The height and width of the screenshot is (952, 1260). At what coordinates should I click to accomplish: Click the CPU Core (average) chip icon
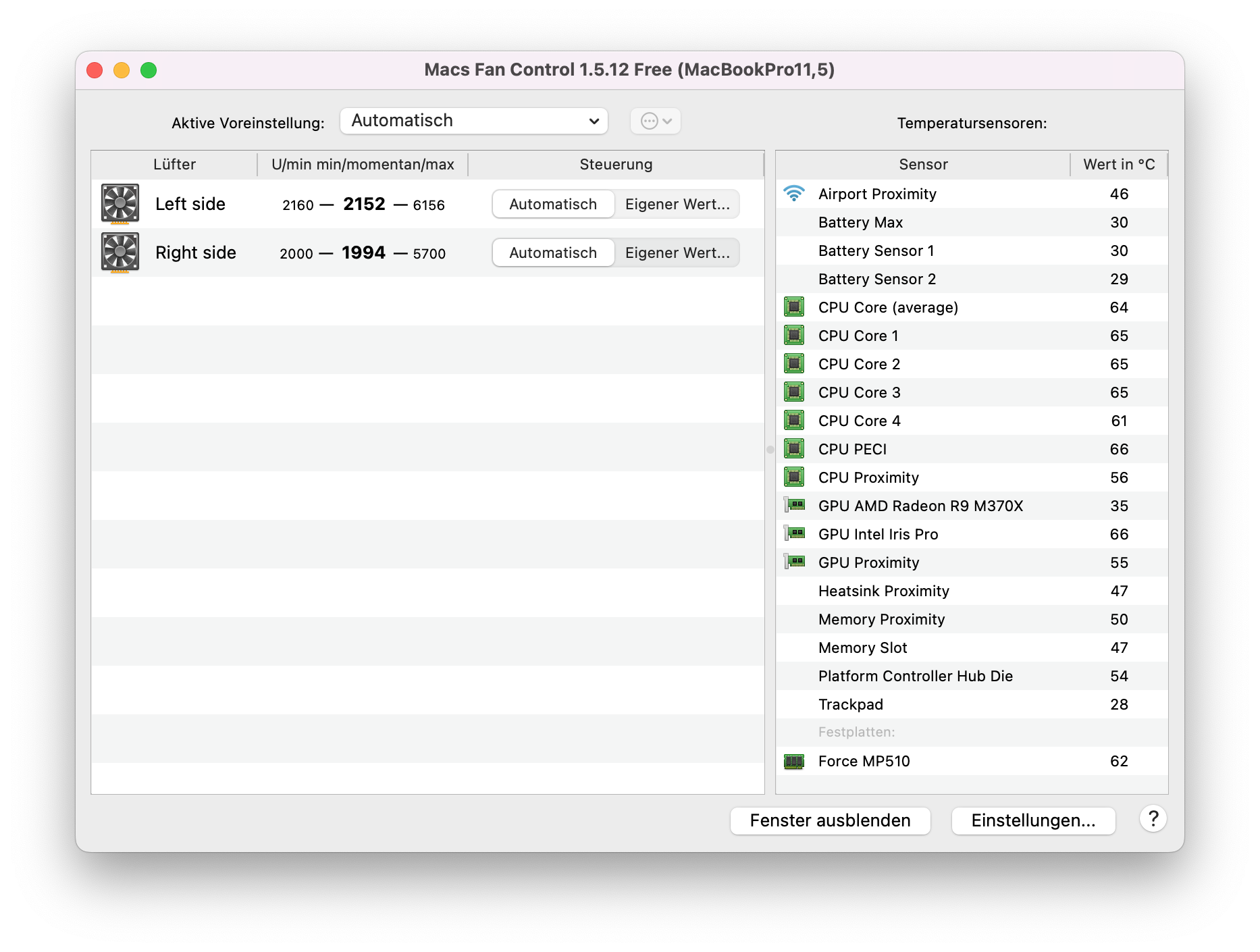[794, 307]
